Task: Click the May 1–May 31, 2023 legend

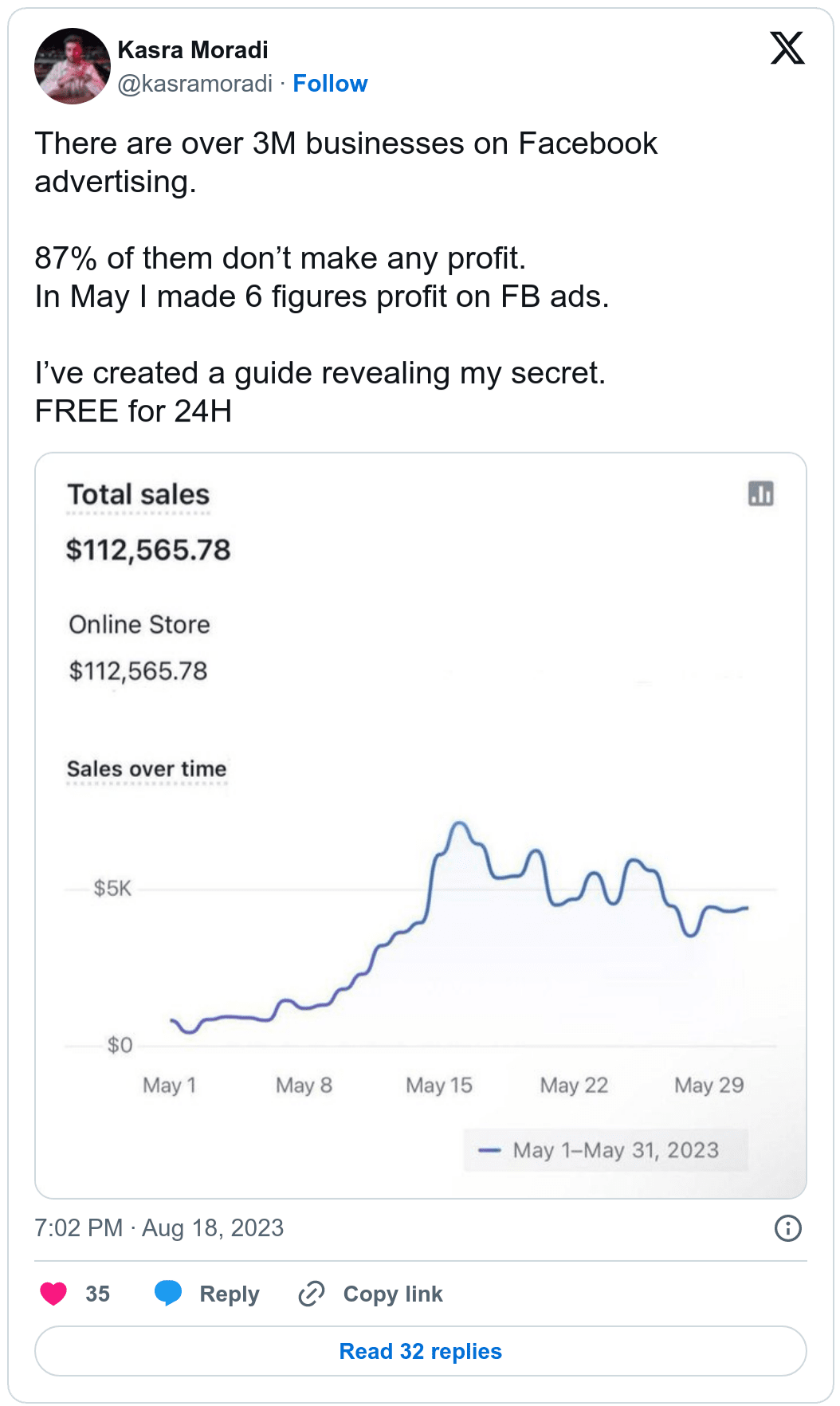Action: click(x=606, y=1150)
